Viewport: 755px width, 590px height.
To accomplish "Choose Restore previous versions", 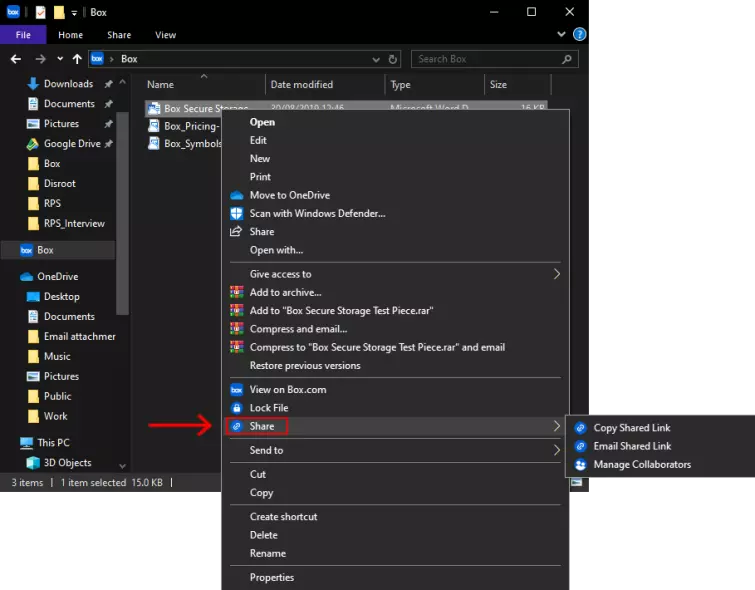I will (x=305, y=366).
